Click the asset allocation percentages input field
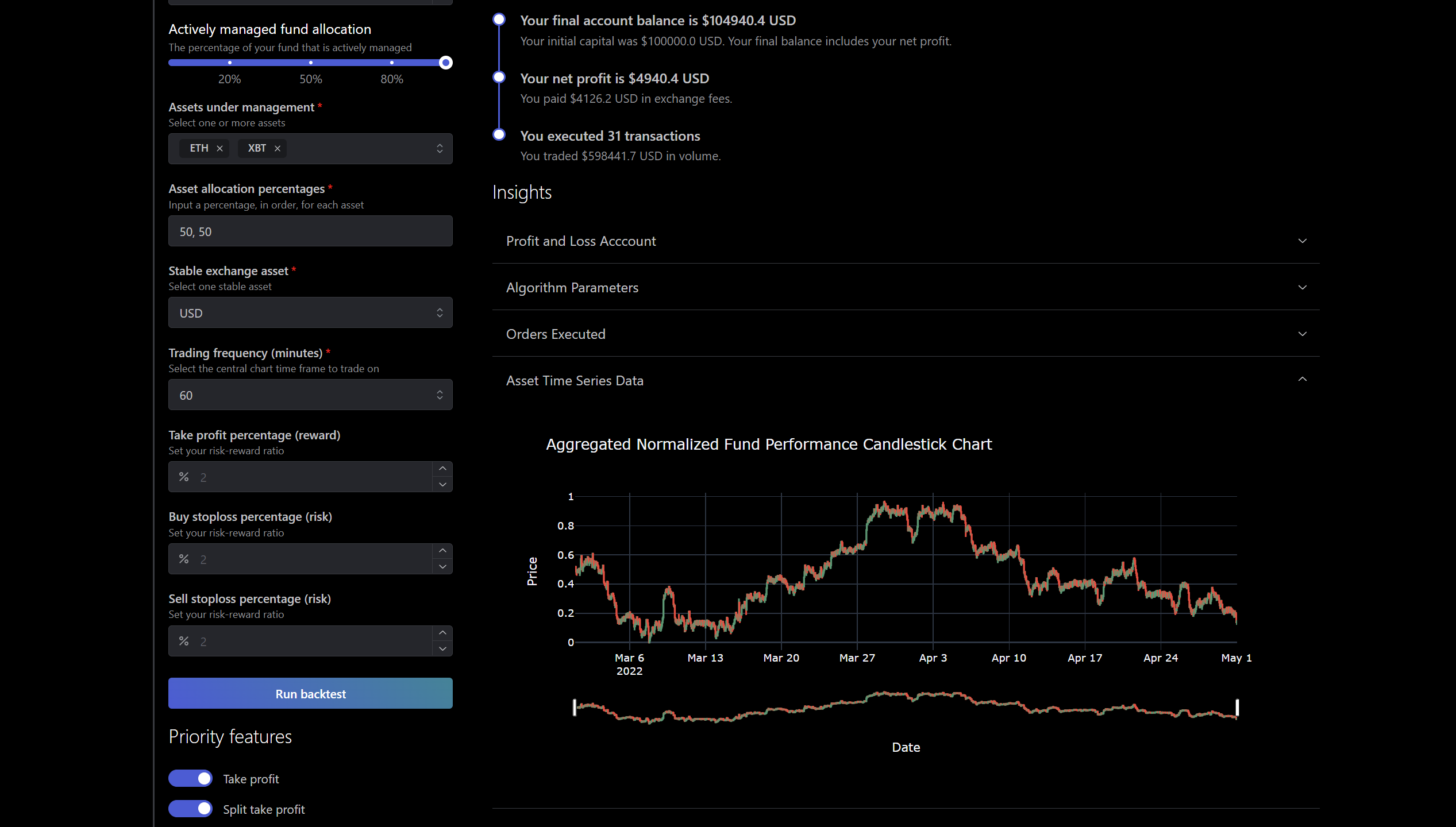 click(310, 231)
